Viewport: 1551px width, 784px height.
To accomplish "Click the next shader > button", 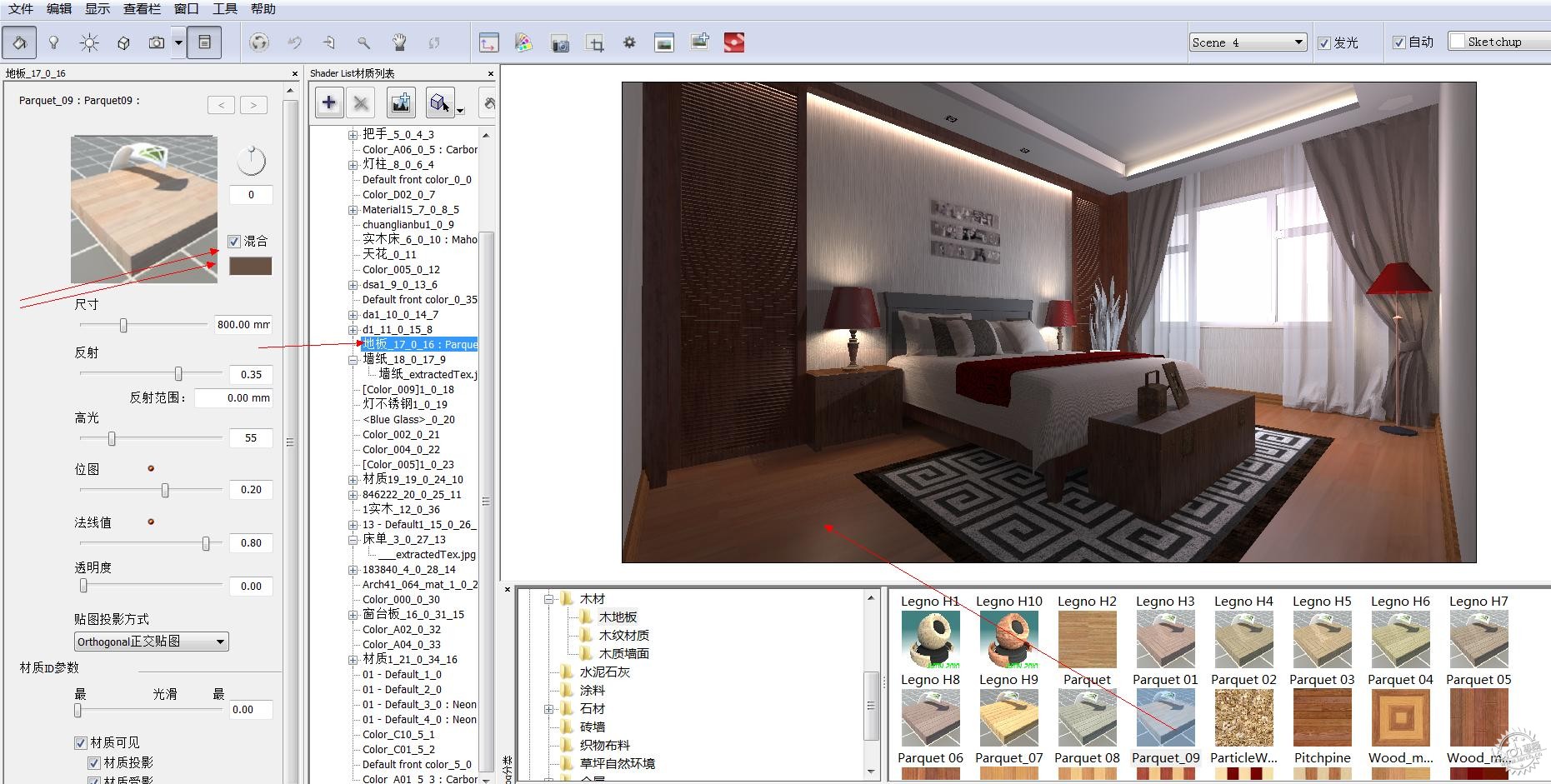I will coord(254,105).
